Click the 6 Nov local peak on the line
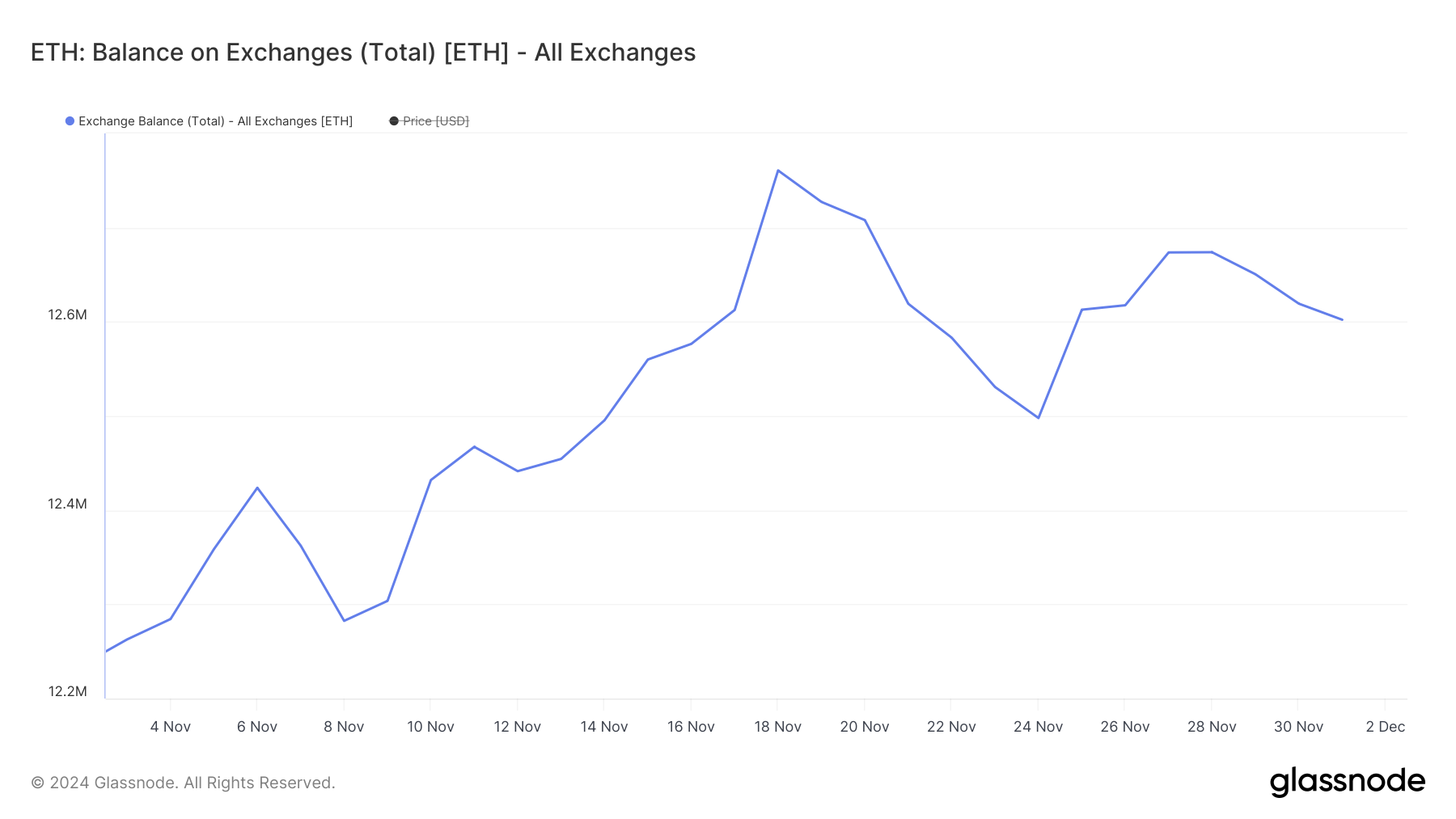This screenshot has height=819, width=1456. click(257, 488)
